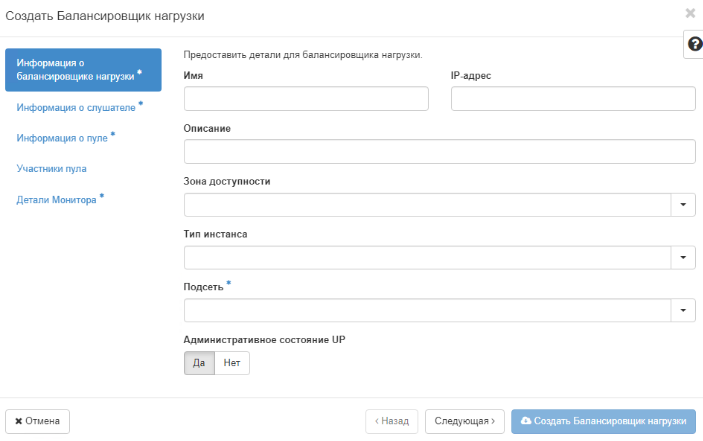Viewport: 703px width, 441px height.
Task: Switch to 'Информация о слушателе' tab
Action: pos(76,107)
